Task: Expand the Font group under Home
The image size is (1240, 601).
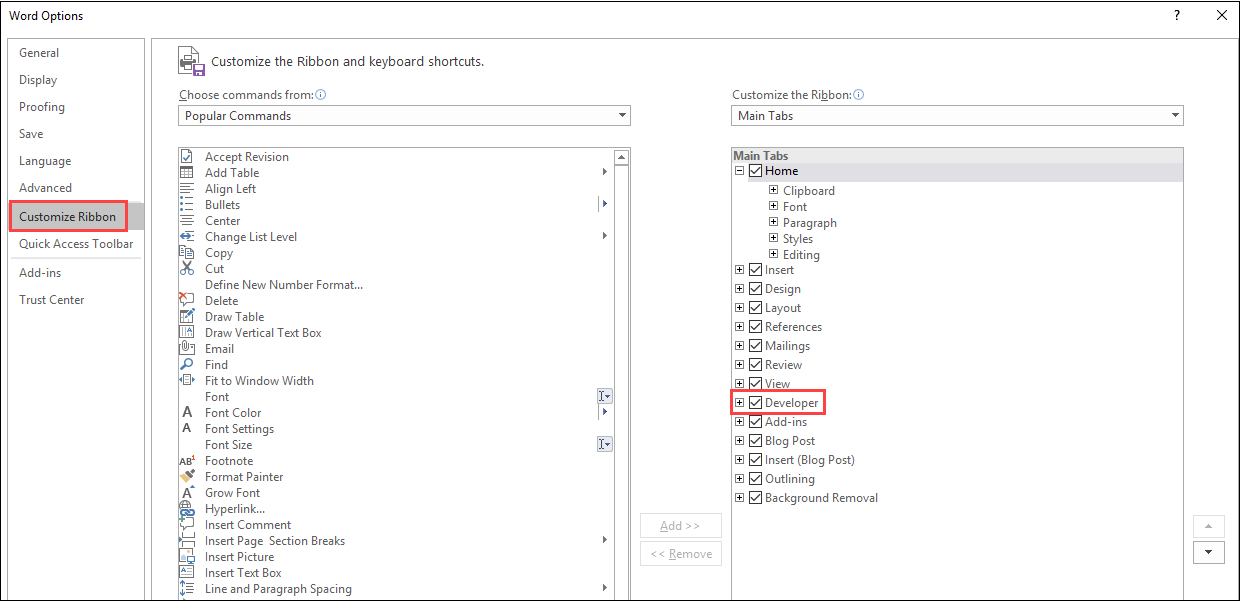Action: [774, 206]
